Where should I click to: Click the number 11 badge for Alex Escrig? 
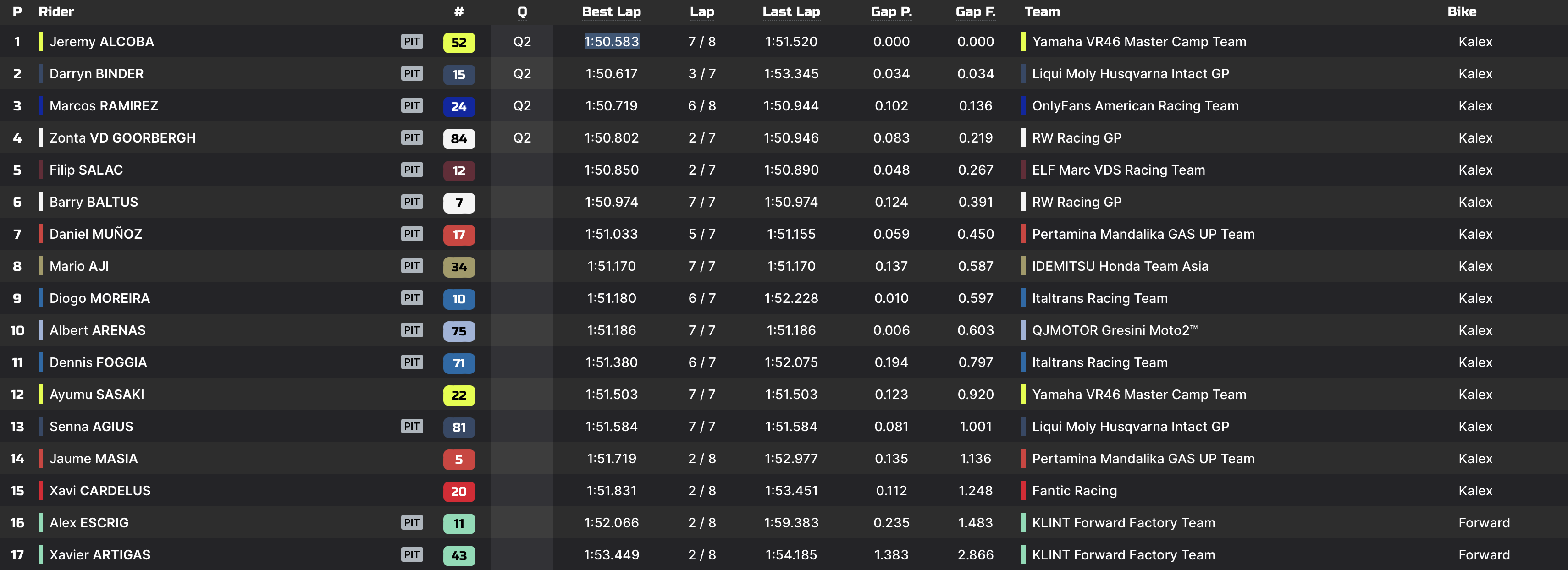point(459,523)
